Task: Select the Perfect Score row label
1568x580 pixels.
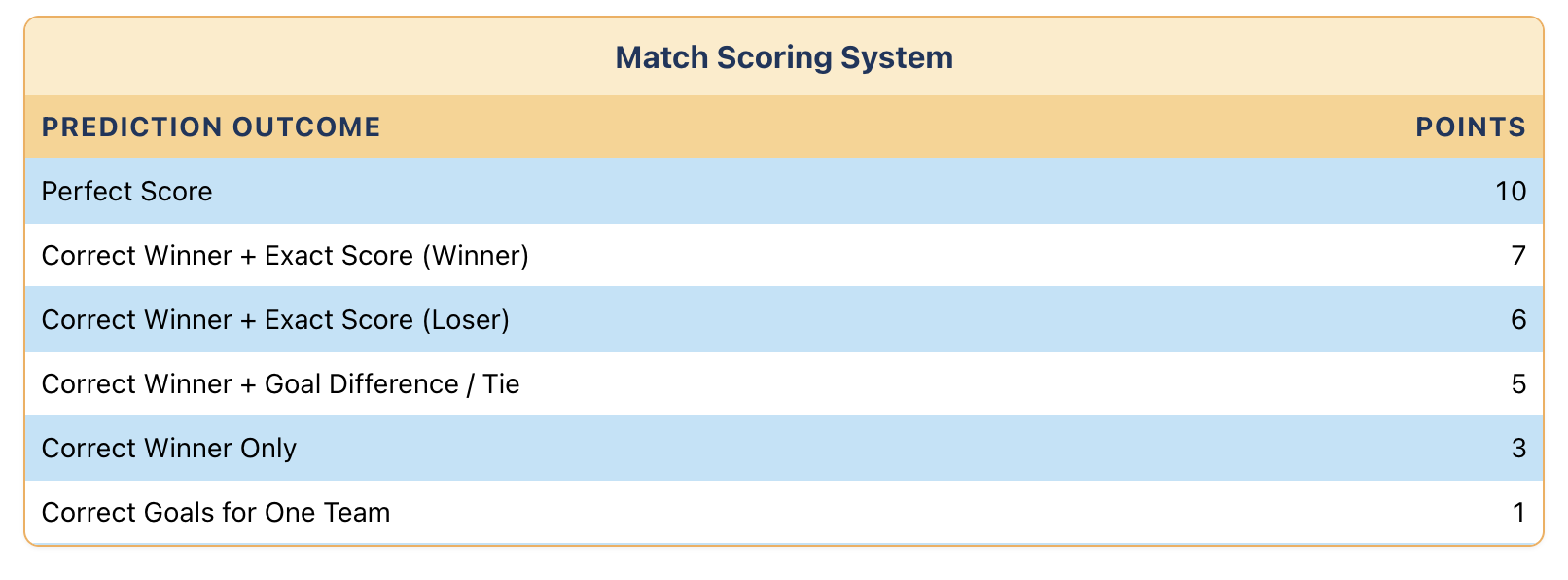Action: coord(126,191)
